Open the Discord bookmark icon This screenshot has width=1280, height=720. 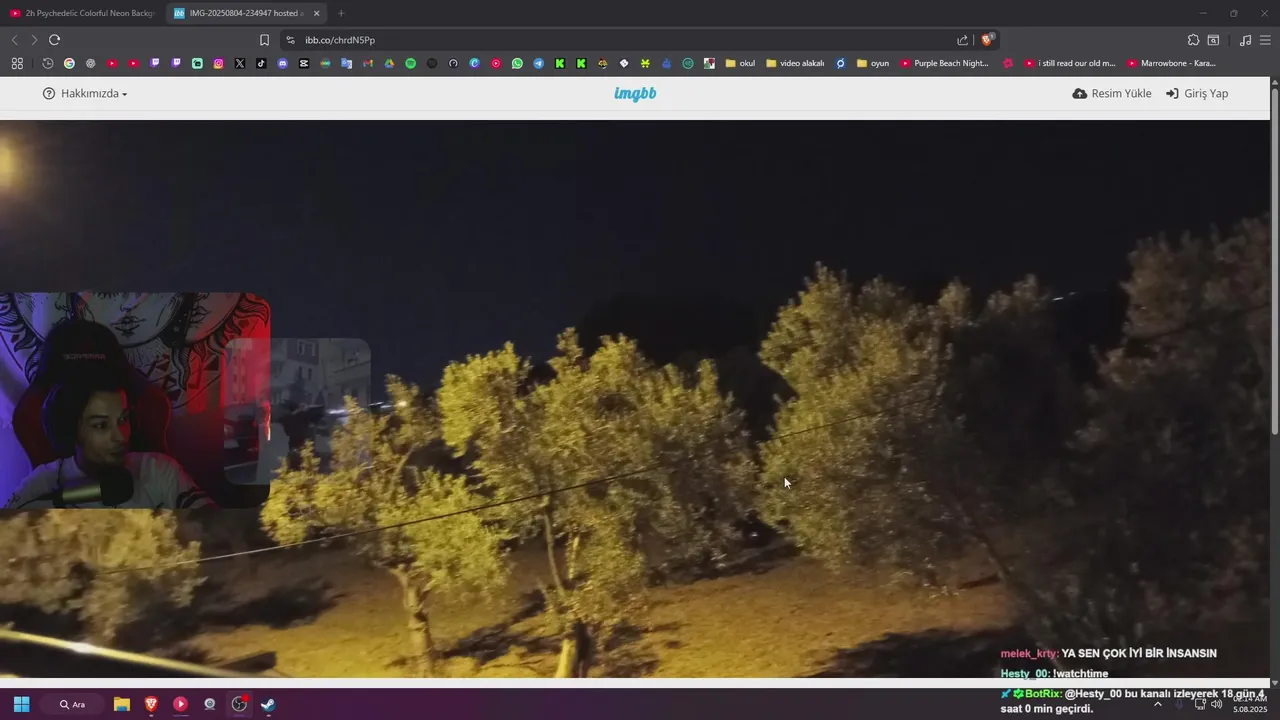pos(282,63)
